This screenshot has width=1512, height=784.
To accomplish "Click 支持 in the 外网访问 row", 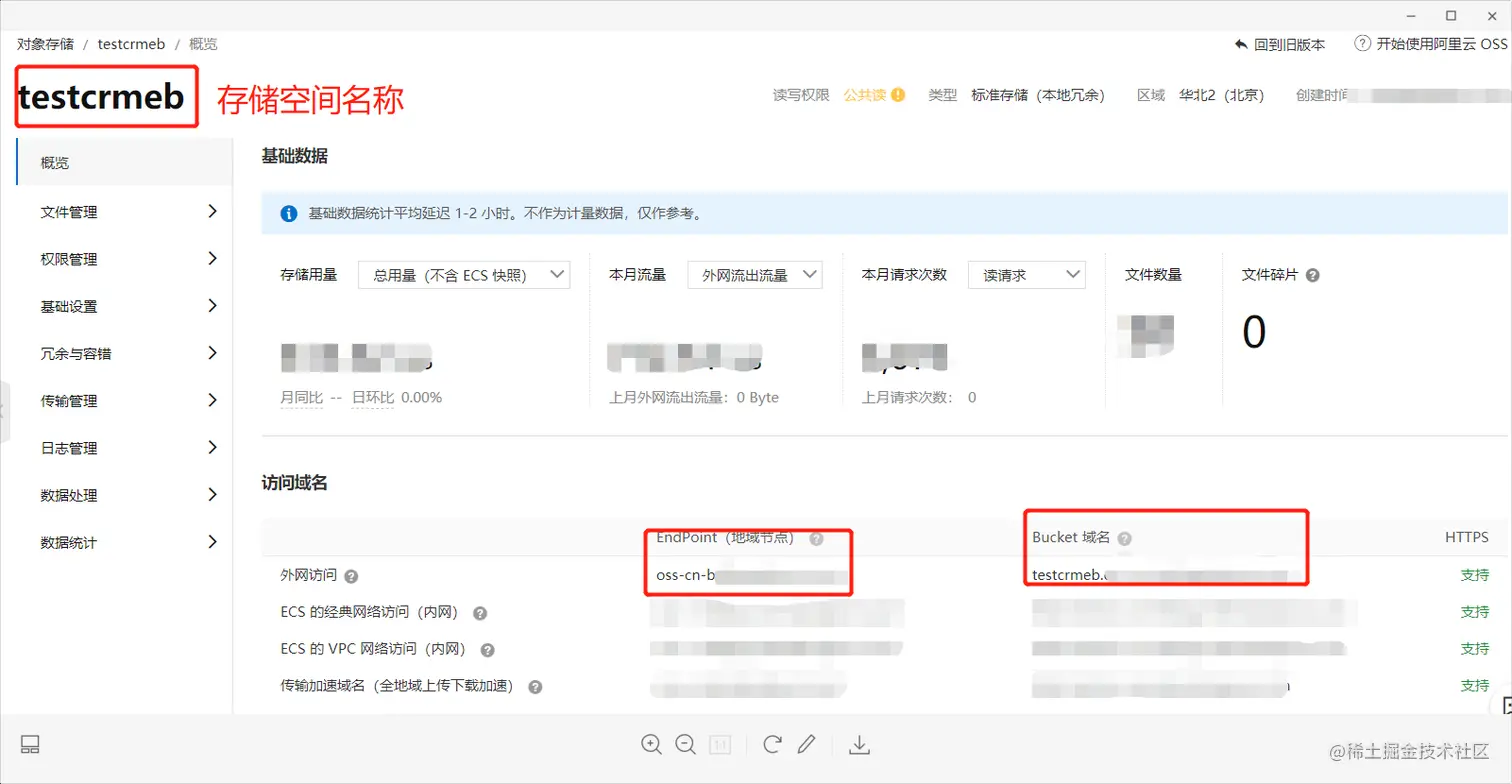I will [1475, 575].
